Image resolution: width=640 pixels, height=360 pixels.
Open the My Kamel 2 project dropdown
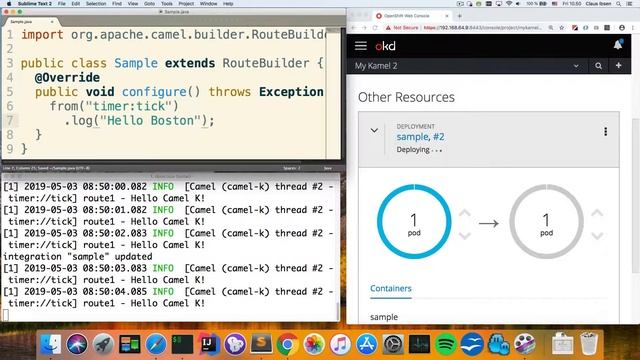click(576, 66)
